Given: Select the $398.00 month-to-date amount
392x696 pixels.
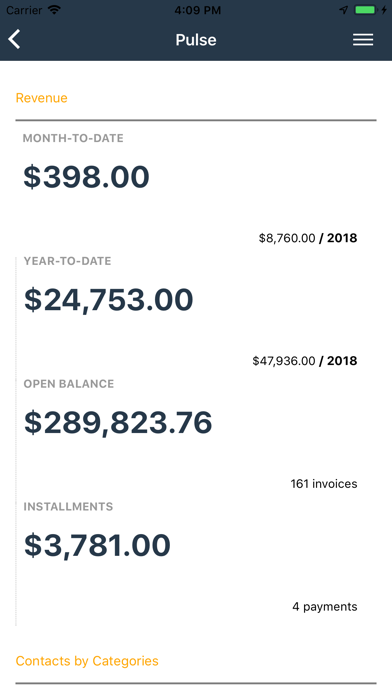Looking at the screenshot, I should pyautogui.click(x=86, y=177).
